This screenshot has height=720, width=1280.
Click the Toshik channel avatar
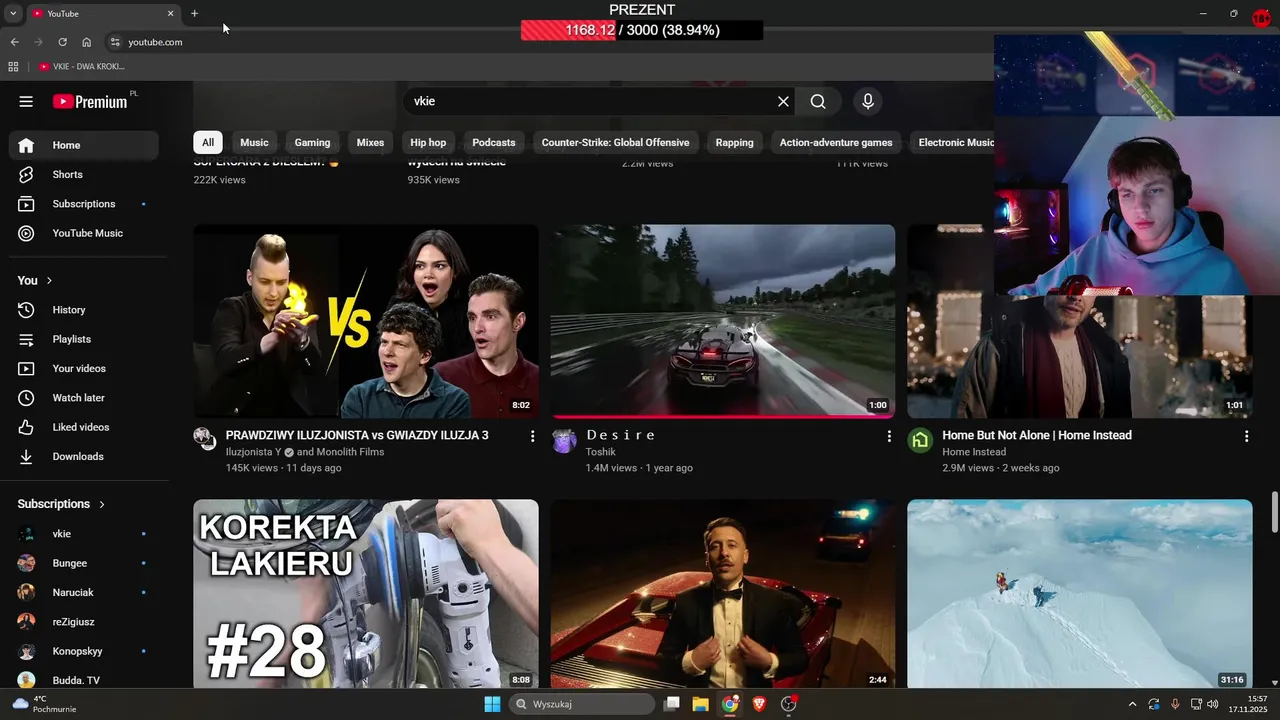(564, 440)
